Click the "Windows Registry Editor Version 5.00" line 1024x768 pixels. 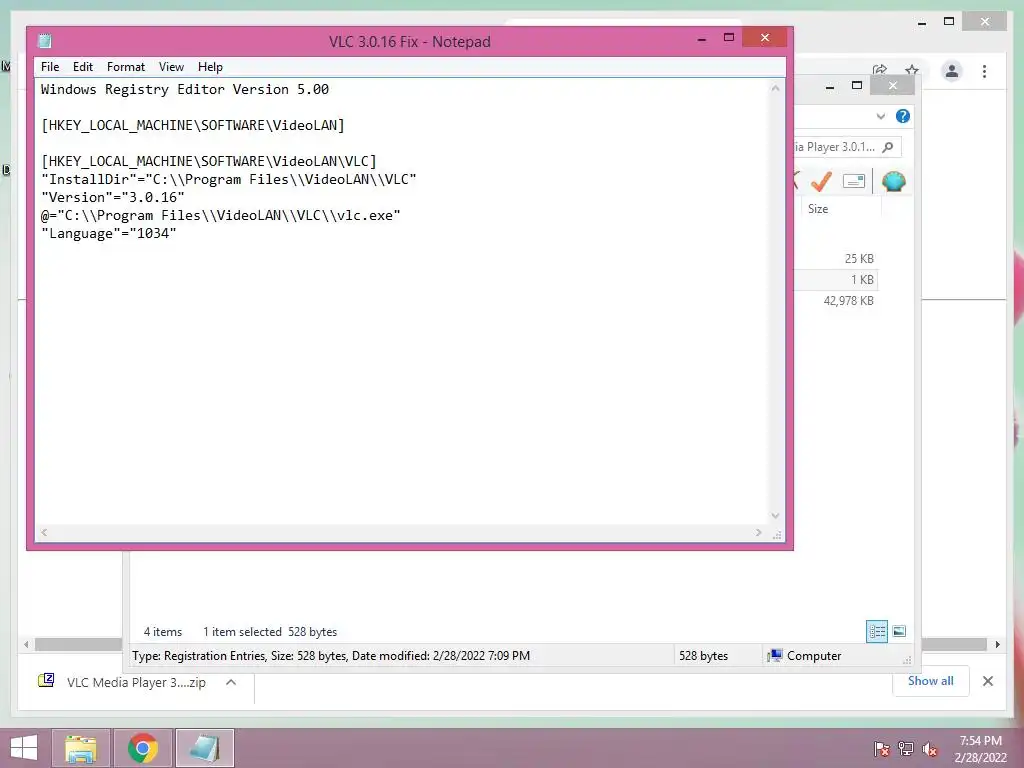point(185,89)
